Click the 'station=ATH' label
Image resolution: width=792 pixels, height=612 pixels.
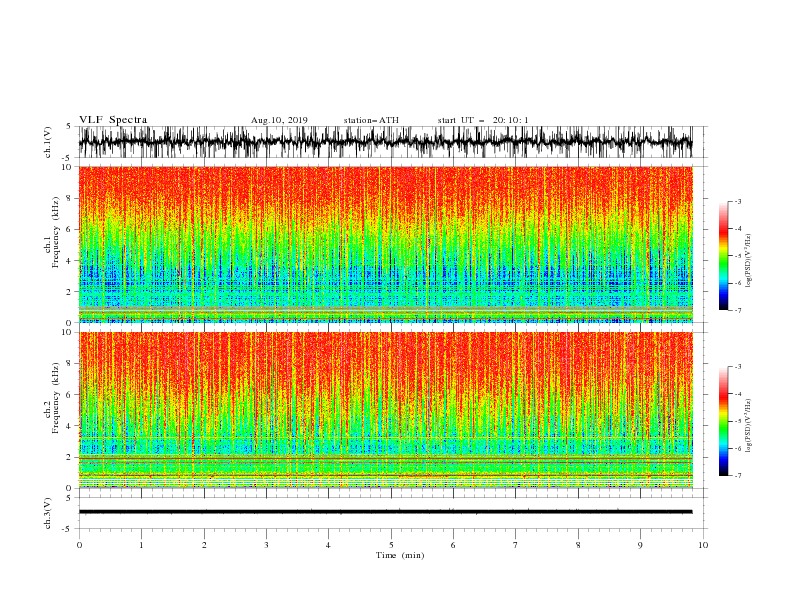click(x=371, y=120)
